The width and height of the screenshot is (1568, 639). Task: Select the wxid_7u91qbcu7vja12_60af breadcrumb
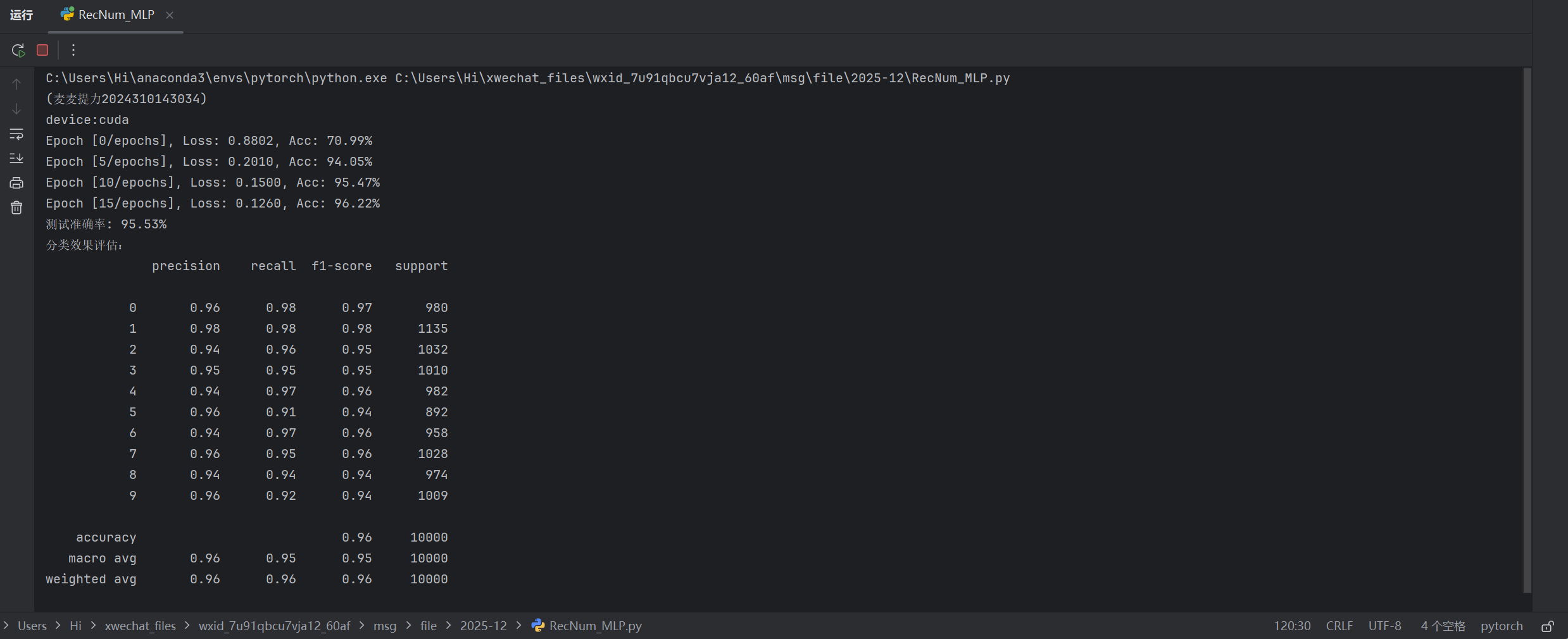coord(274,626)
